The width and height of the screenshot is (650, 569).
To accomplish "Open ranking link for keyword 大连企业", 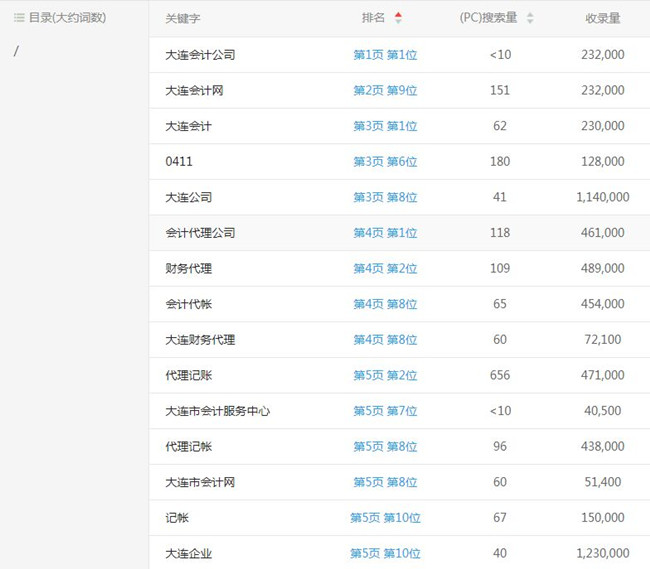I will tap(385, 554).
